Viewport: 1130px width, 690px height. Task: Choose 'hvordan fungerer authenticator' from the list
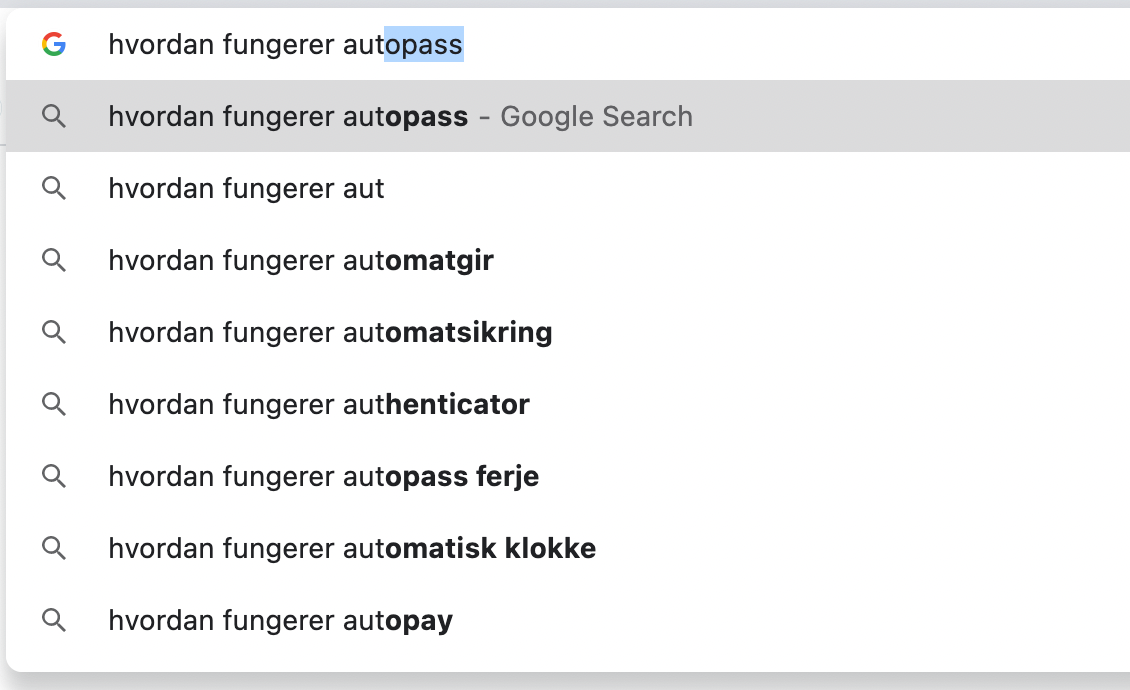pos(319,404)
